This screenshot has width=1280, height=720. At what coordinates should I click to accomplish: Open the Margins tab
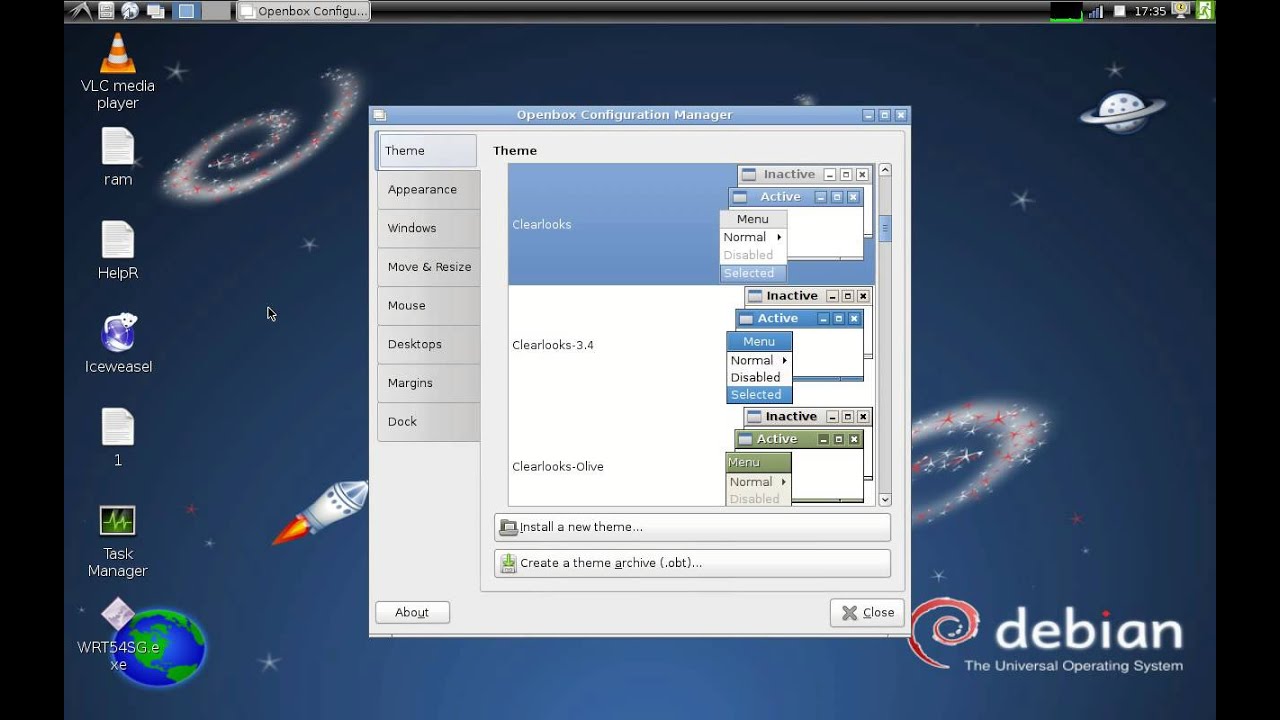(x=428, y=383)
